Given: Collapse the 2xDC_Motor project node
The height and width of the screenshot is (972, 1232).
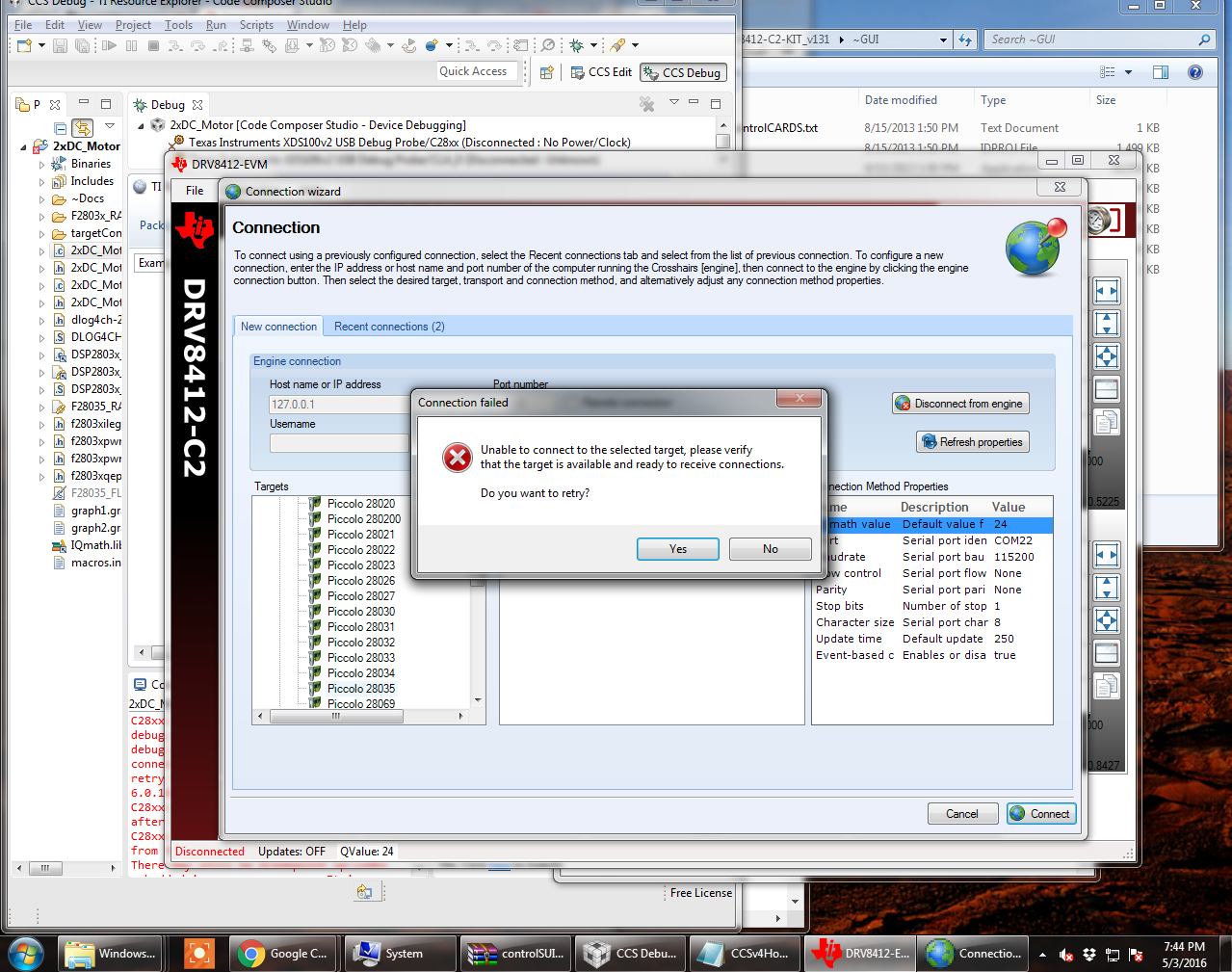Looking at the screenshot, I should tap(24, 147).
